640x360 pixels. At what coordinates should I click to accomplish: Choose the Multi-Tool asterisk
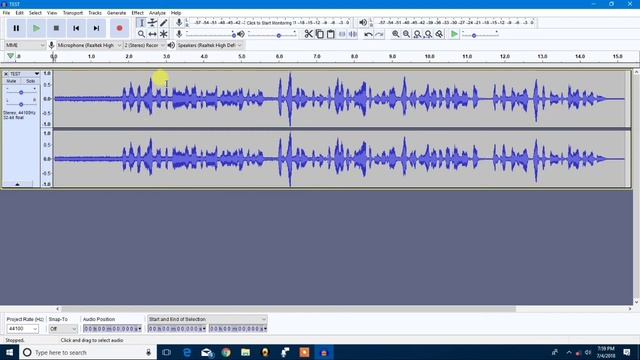click(164, 34)
